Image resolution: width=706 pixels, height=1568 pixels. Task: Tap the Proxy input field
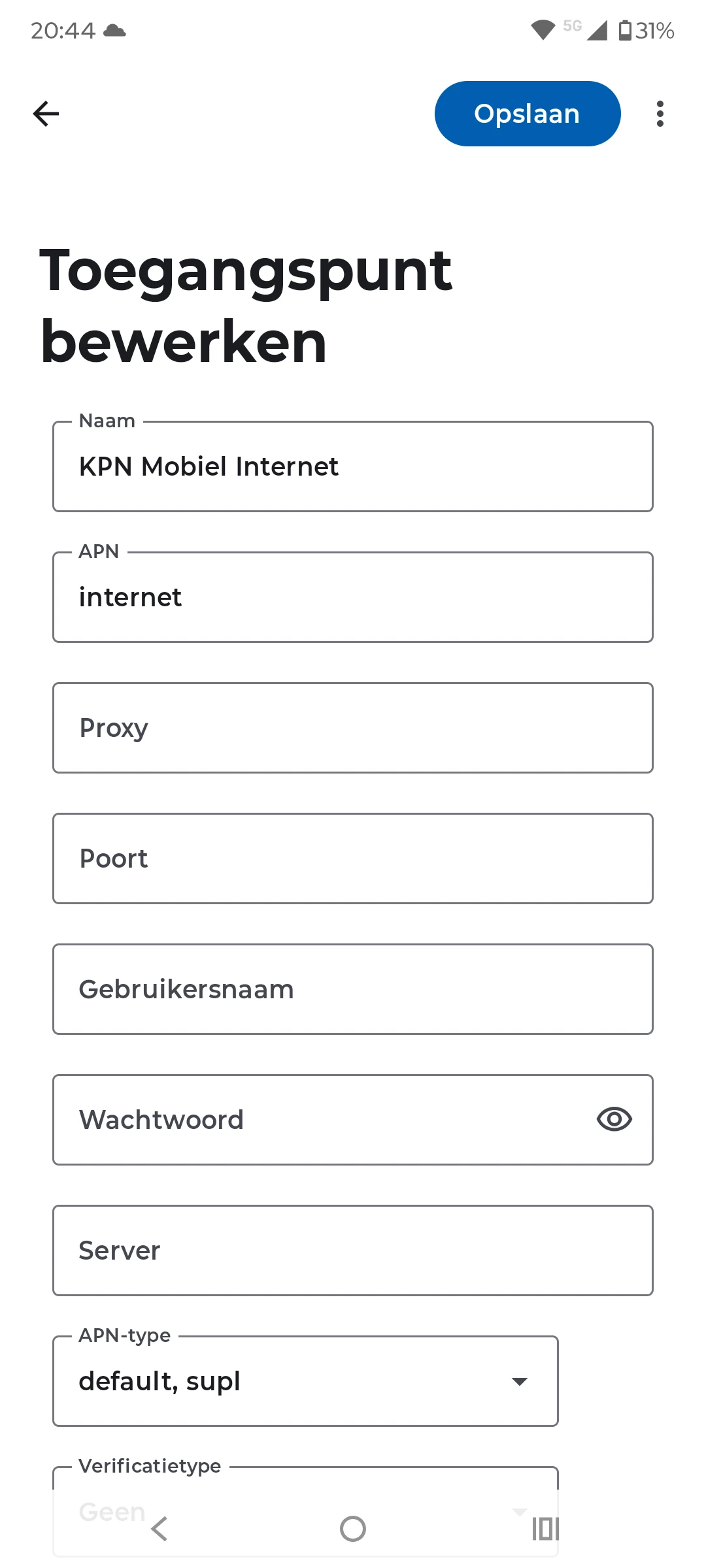tap(353, 728)
